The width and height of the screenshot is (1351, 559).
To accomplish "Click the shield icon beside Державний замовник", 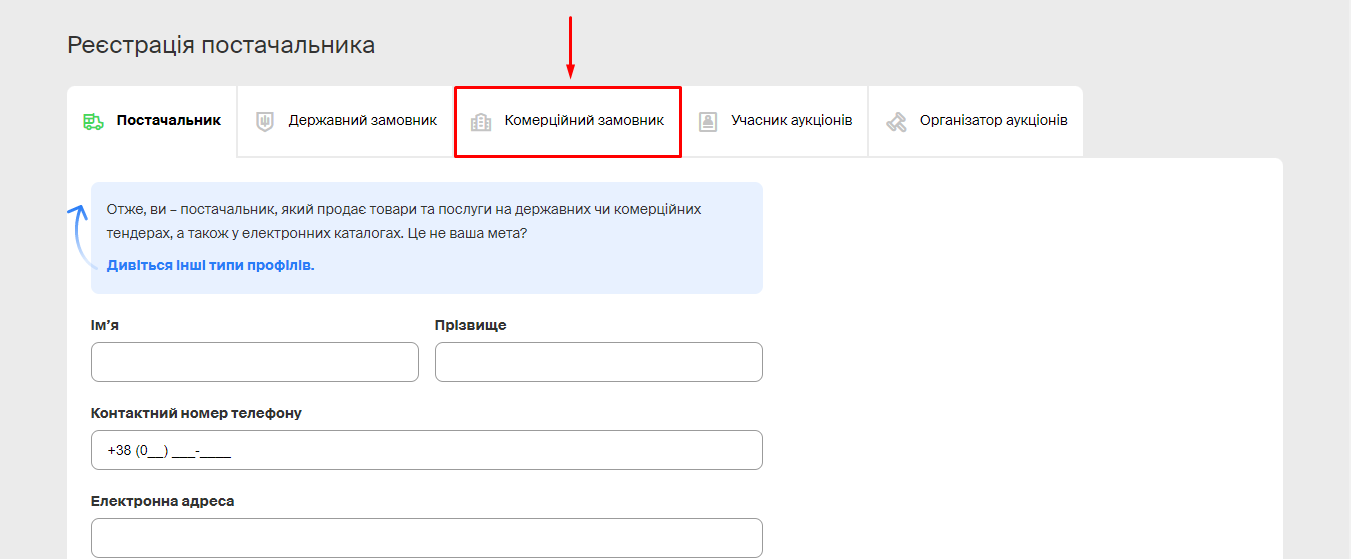I will pyautogui.click(x=265, y=121).
